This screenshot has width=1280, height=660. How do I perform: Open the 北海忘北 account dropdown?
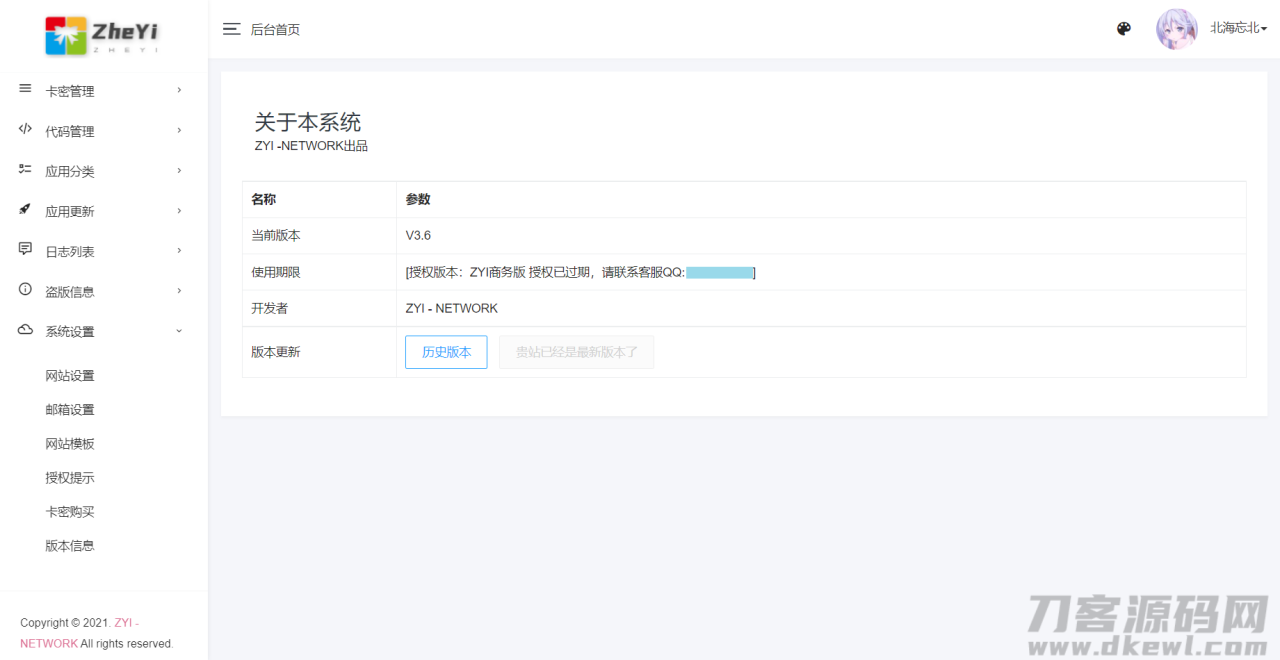click(x=1238, y=28)
